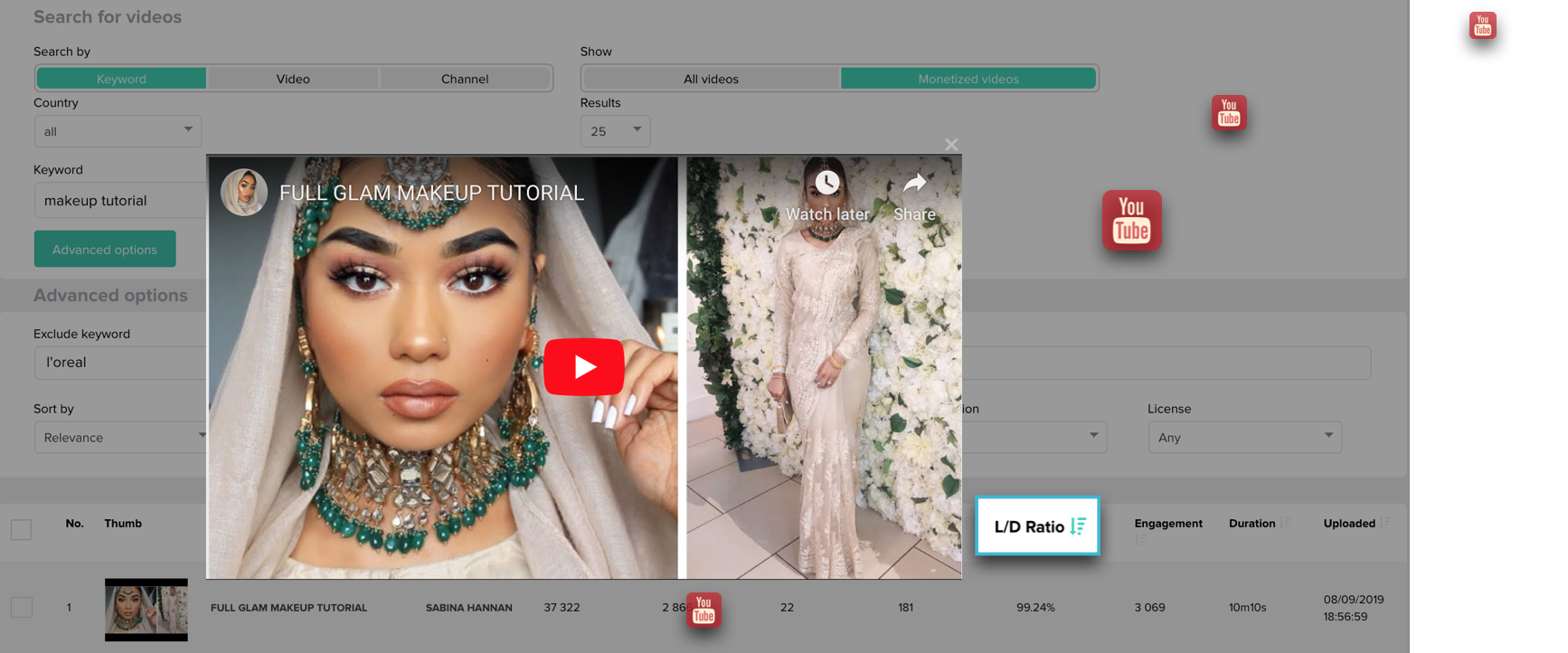Click the Engagement column sort icon
Screen dimensions: 1568x653
1140,540
